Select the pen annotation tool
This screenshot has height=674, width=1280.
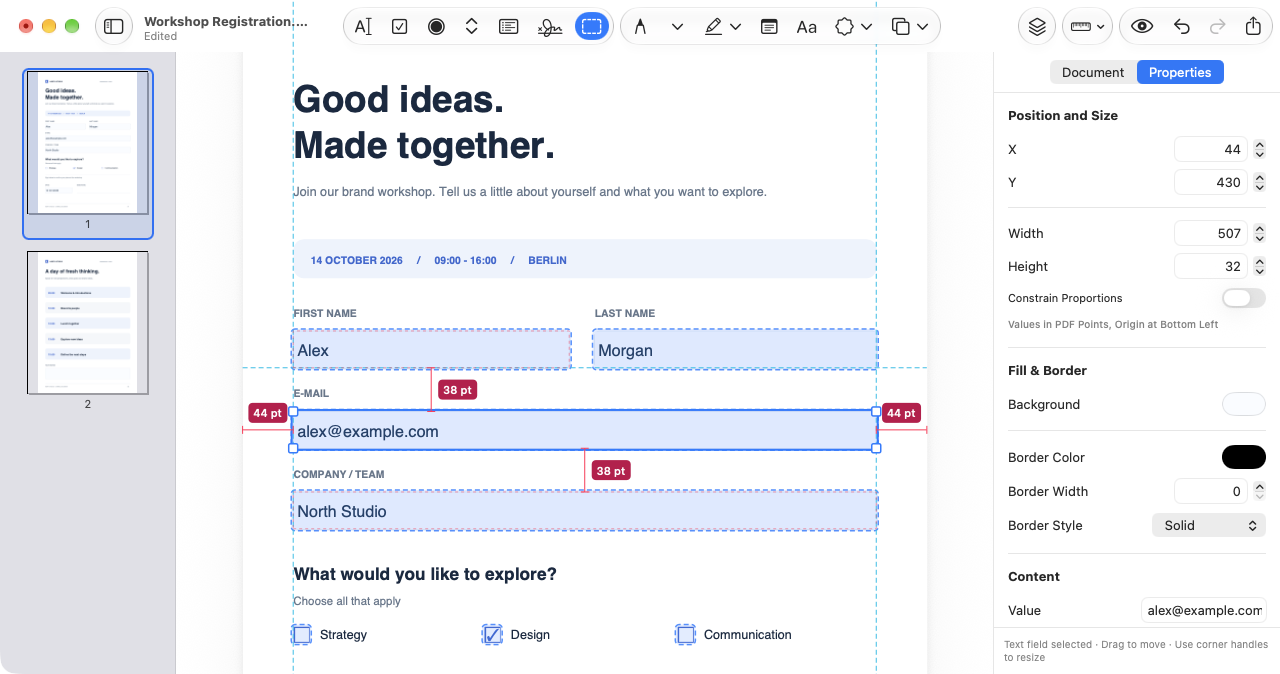pyautogui.click(x=640, y=27)
